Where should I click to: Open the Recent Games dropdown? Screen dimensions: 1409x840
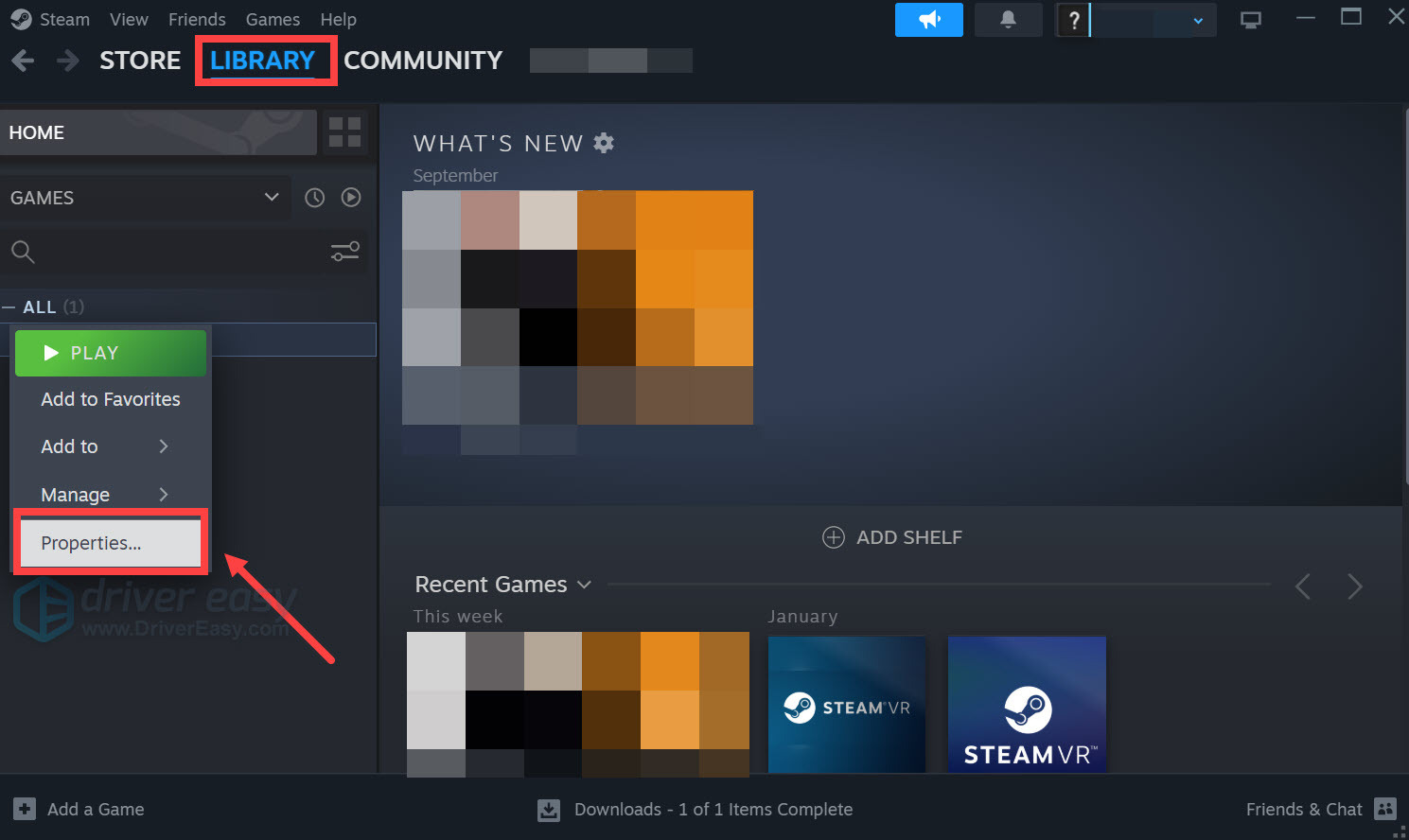(585, 585)
